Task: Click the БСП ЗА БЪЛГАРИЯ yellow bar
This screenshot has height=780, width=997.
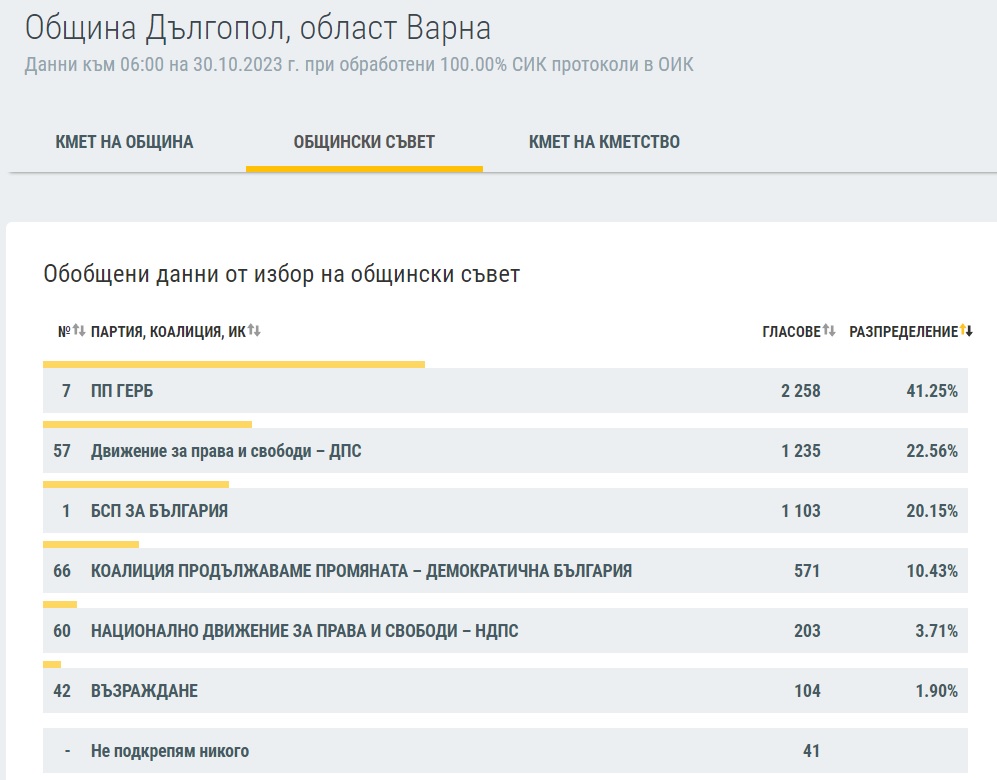Action: pyautogui.click(x=136, y=484)
